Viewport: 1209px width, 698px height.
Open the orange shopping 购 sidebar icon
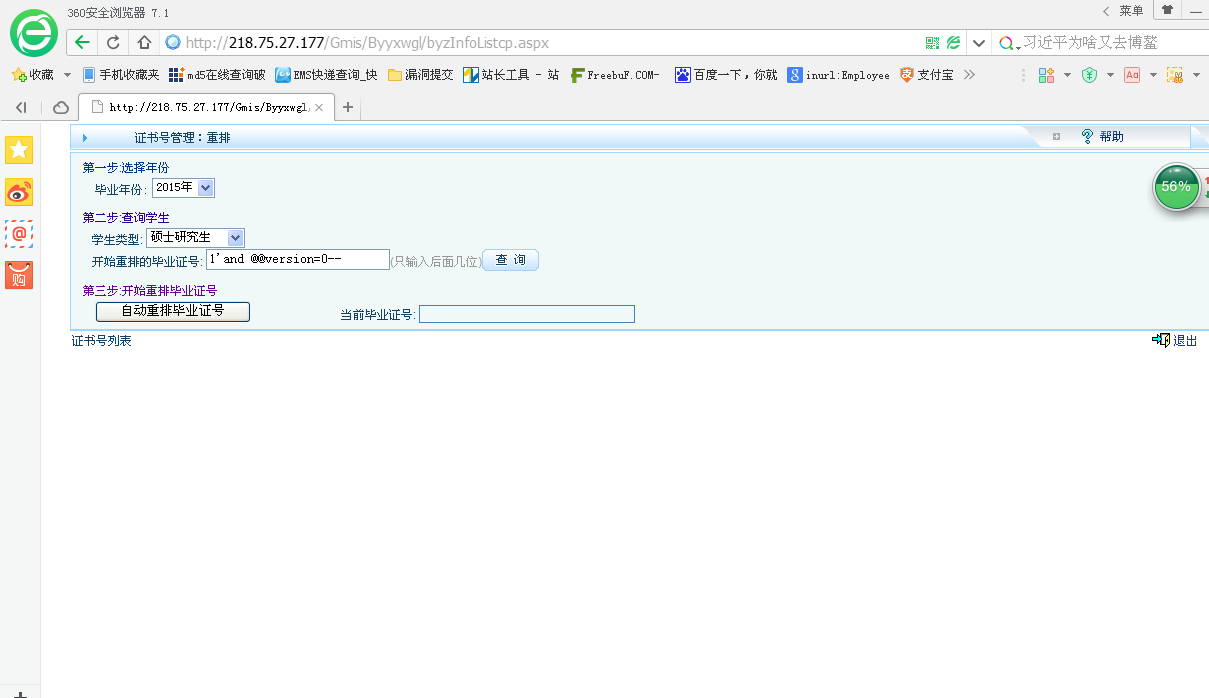pos(20,275)
